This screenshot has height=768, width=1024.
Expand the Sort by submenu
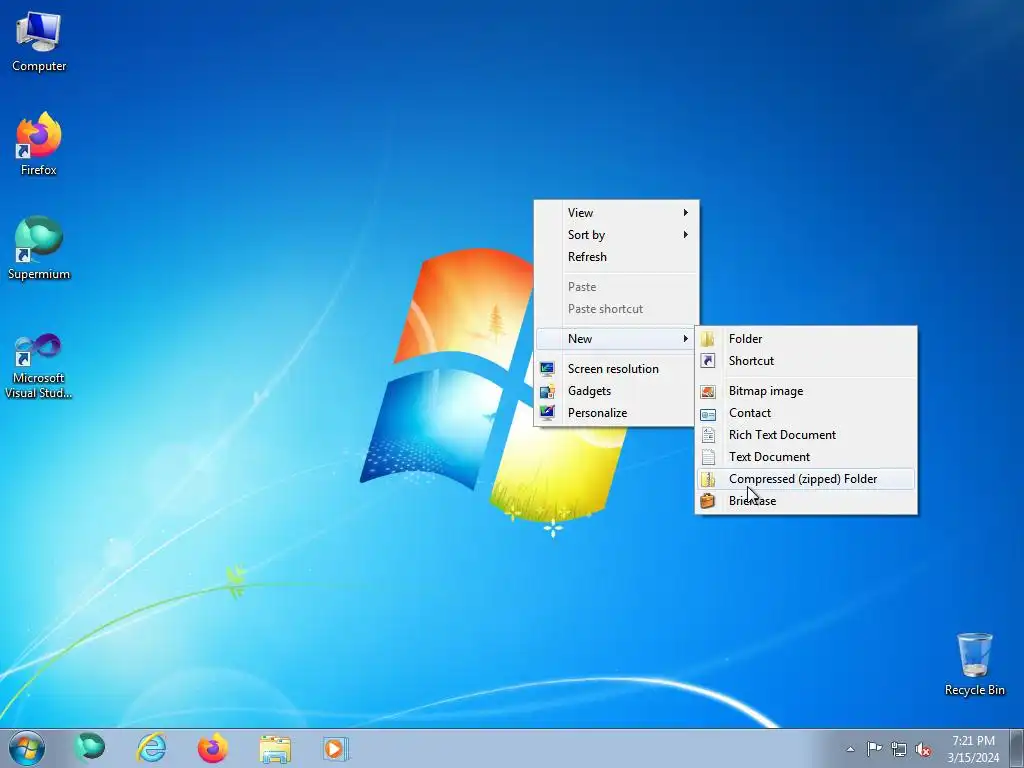616,235
